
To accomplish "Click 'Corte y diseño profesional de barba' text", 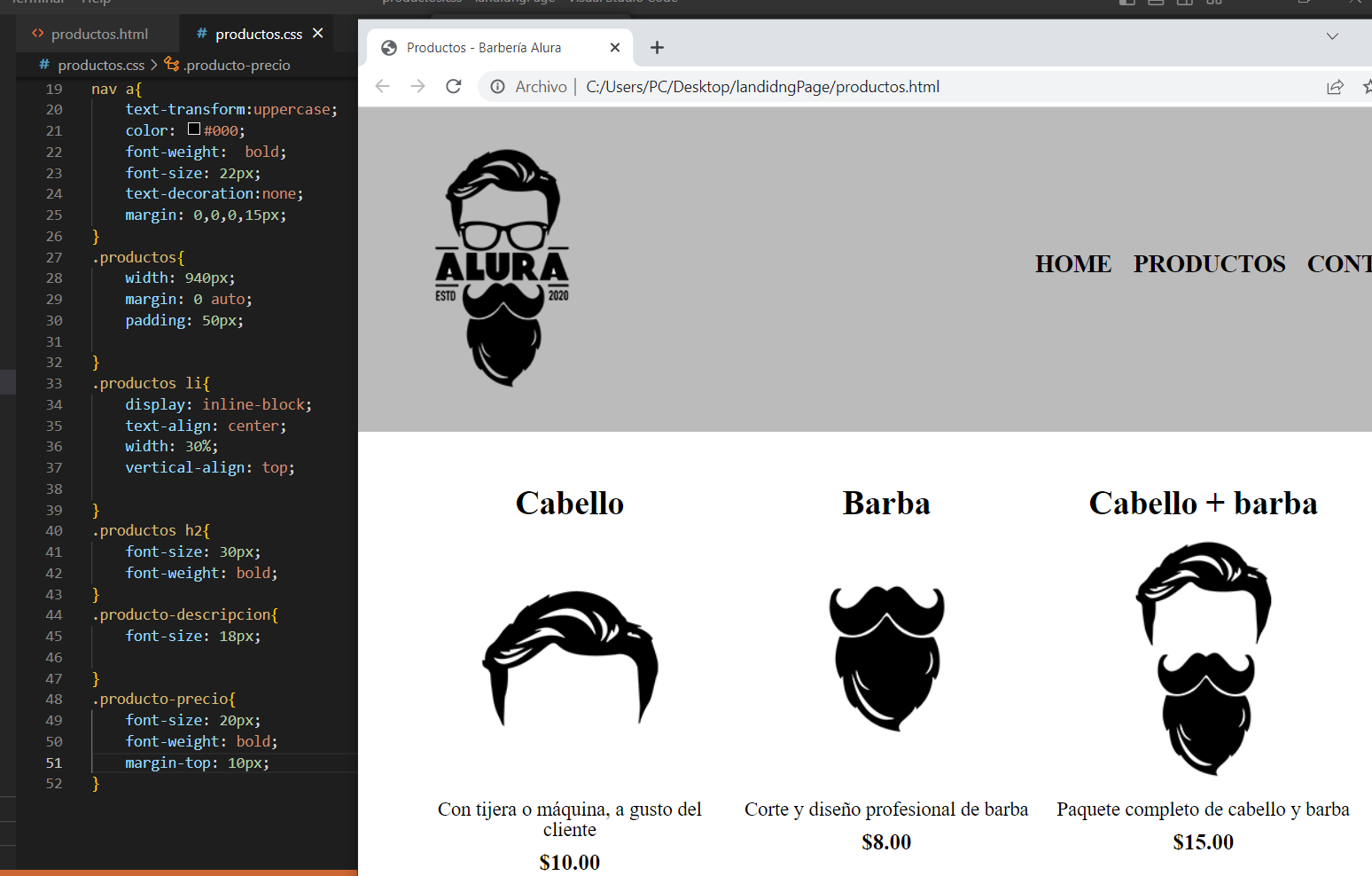I will (x=886, y=810).
